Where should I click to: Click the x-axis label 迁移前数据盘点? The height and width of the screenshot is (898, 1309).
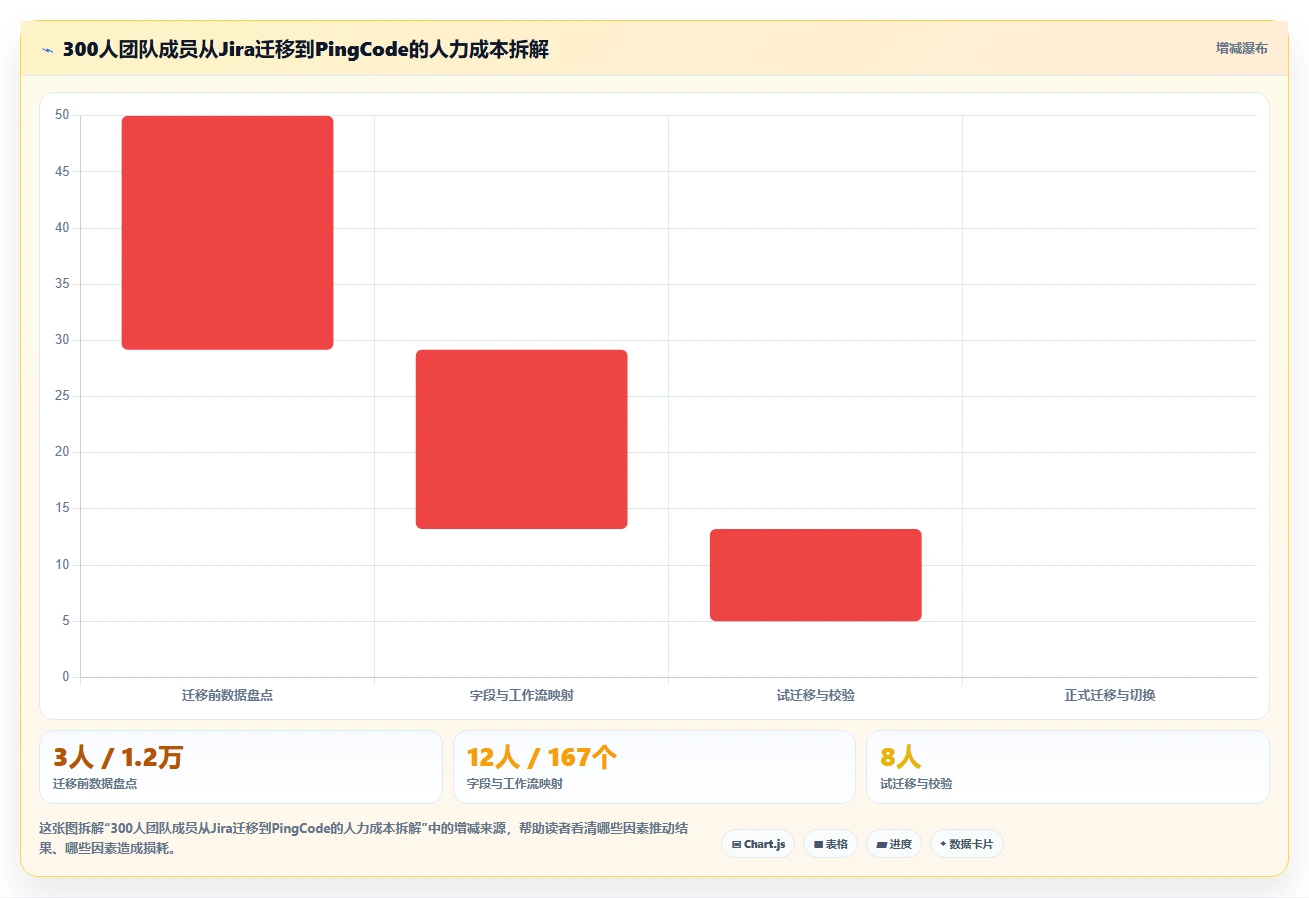(x=227, y=695)
